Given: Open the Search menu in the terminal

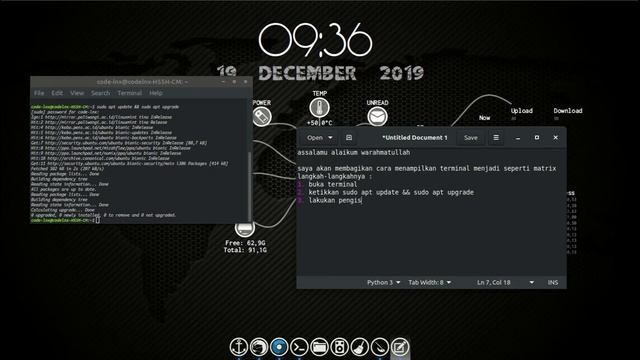Looking at the screenshot, I should point(100,93).
